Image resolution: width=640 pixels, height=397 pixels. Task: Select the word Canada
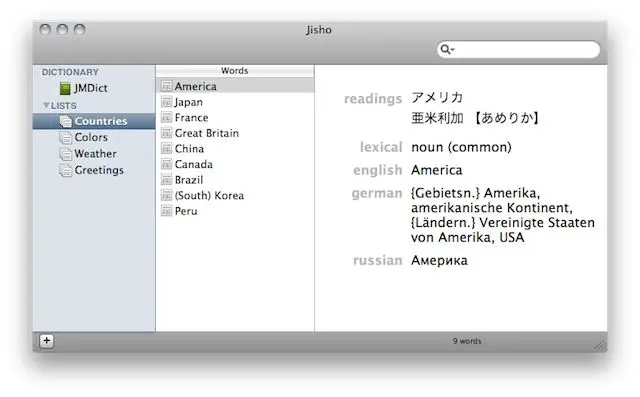coord(235,164)
